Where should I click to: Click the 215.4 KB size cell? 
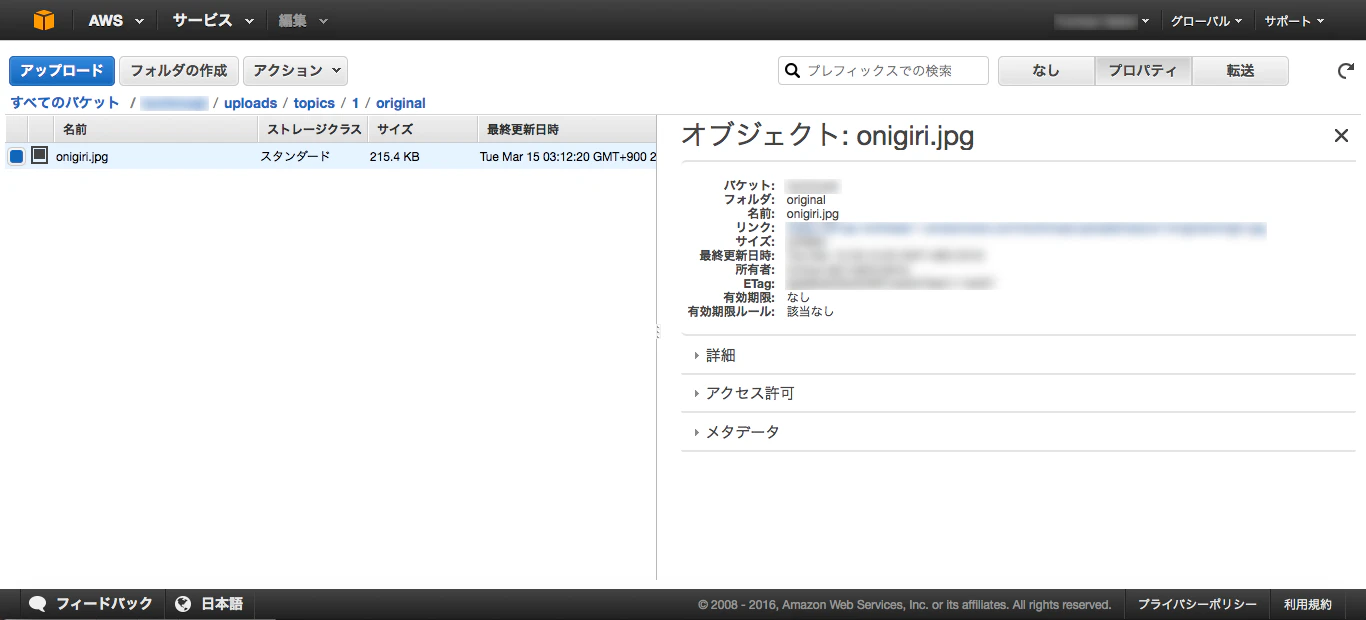(394, 157)
